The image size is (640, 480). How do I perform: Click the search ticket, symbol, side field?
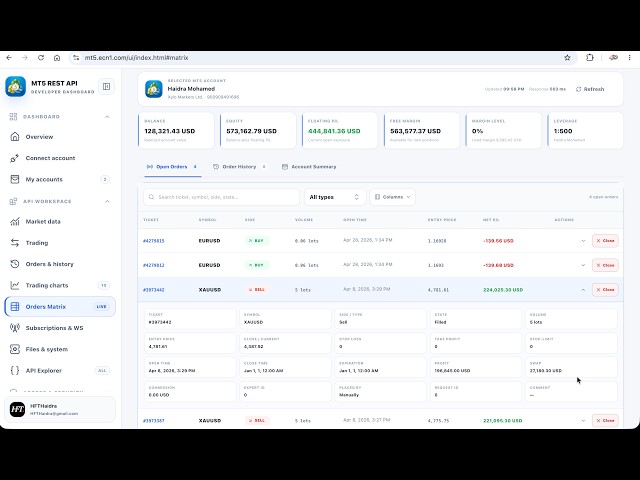[221, 197]
